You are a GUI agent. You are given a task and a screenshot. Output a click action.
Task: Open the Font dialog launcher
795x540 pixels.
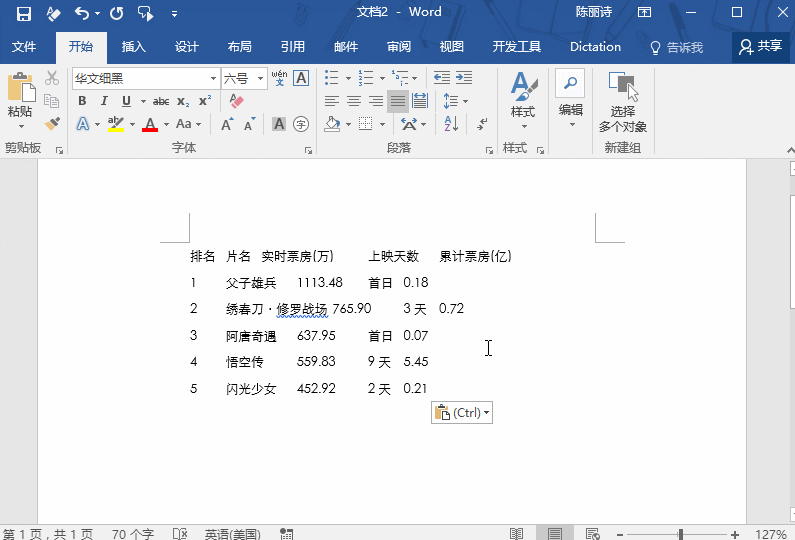tap(308, 150)
